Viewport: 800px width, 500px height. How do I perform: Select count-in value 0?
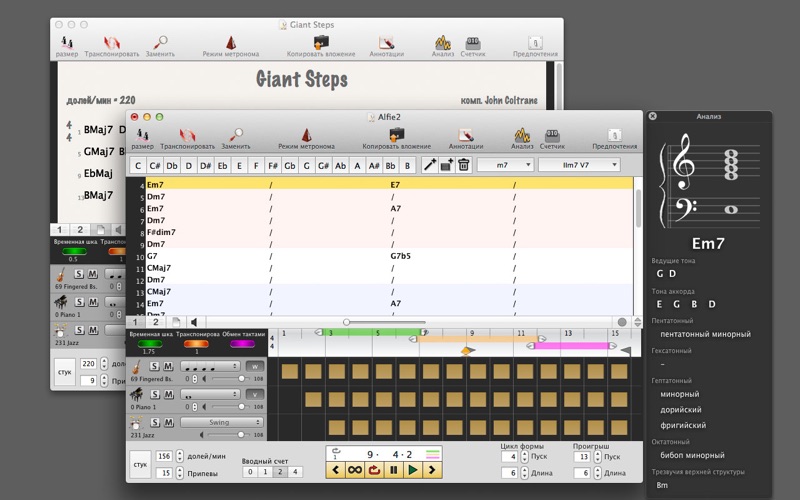(250, 472)
